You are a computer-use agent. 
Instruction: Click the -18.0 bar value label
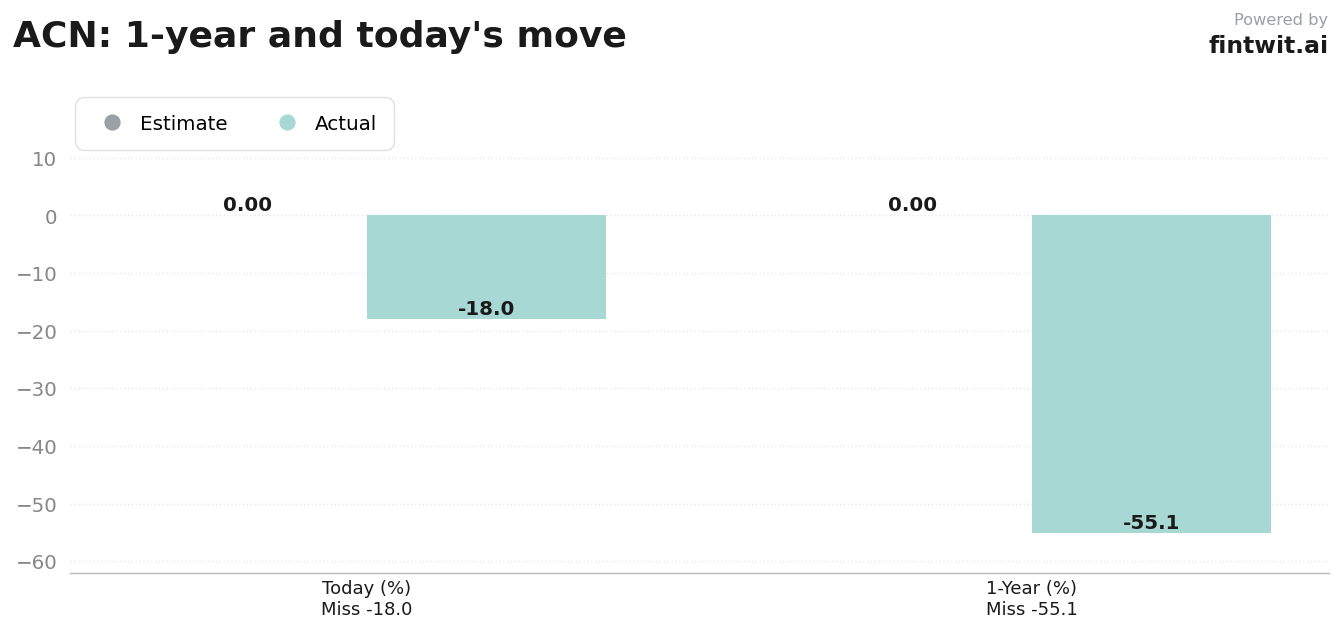tap(486, 309)
